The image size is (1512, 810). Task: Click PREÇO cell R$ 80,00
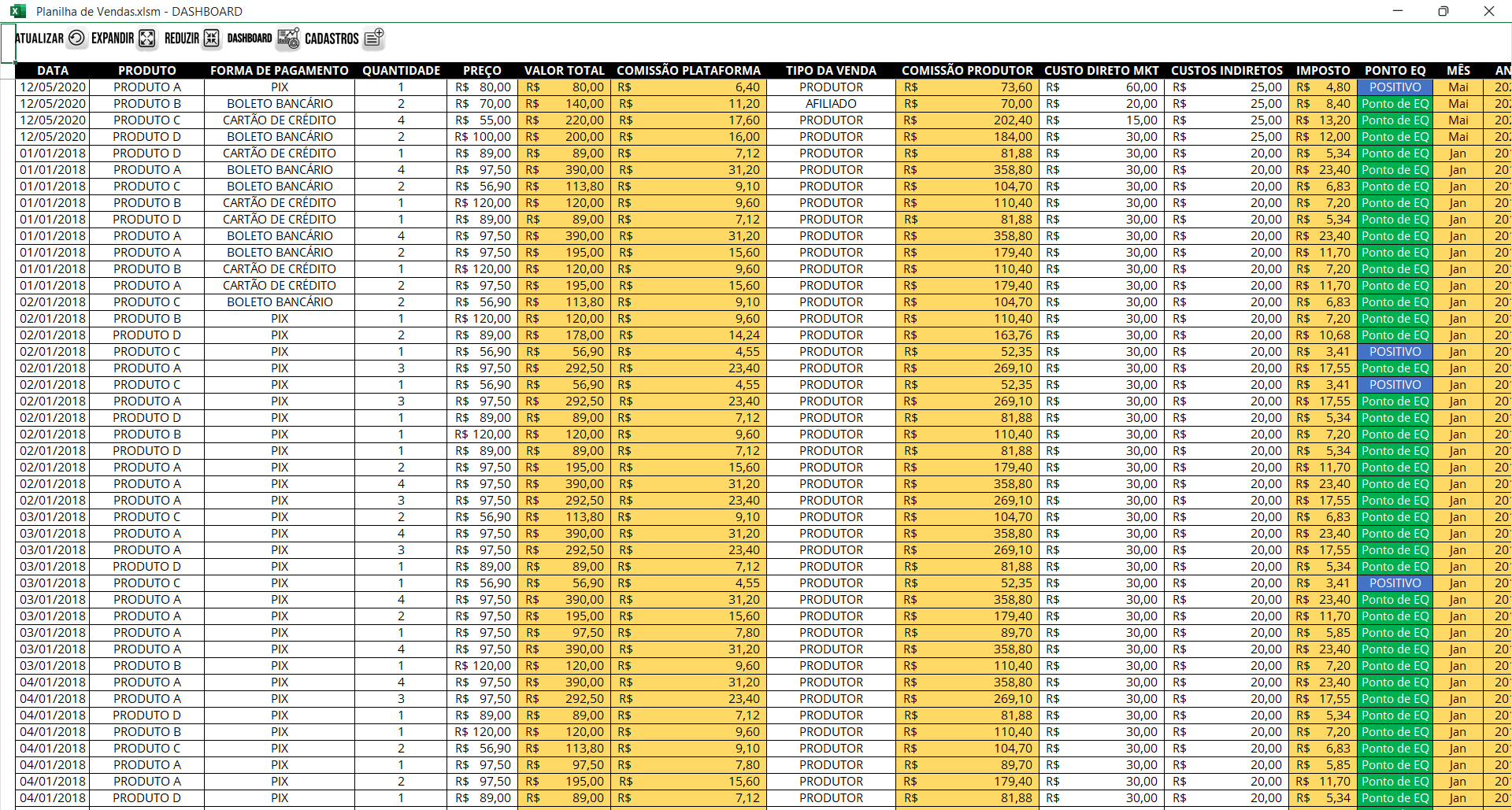tap(482, 87)
